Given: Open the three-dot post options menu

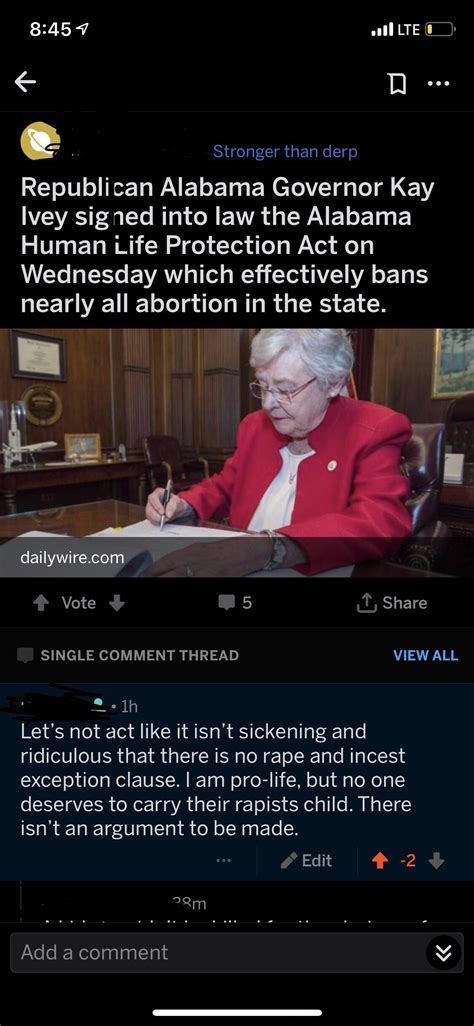Looking at the screenshot, I should (438, 83).
